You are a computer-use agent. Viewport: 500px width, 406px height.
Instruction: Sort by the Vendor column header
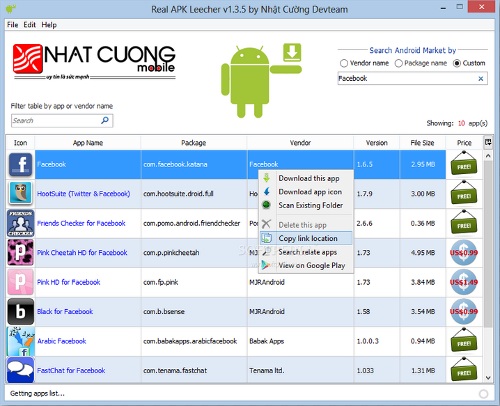tap(300, 143)
